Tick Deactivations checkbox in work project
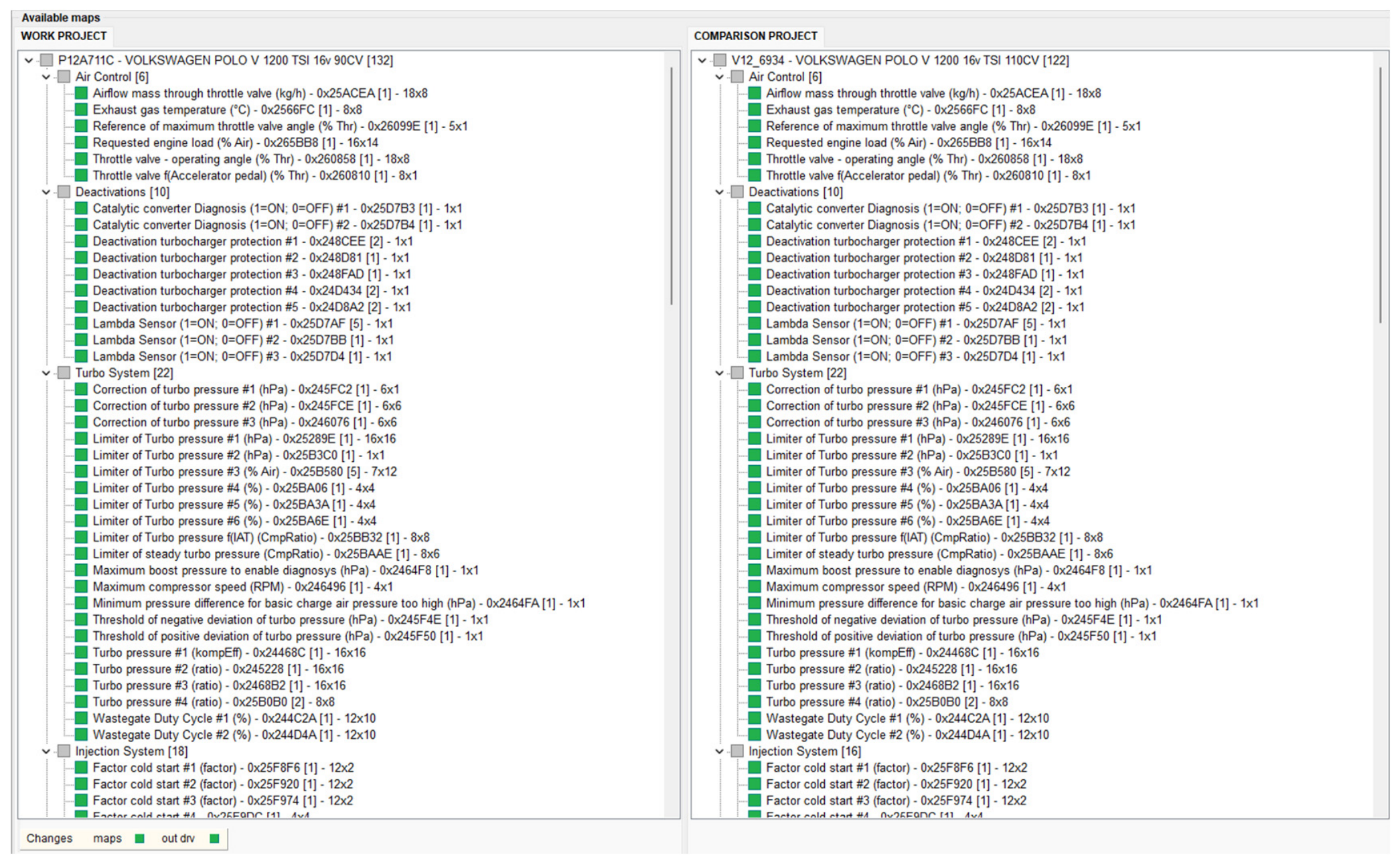 tap(64, 192)
